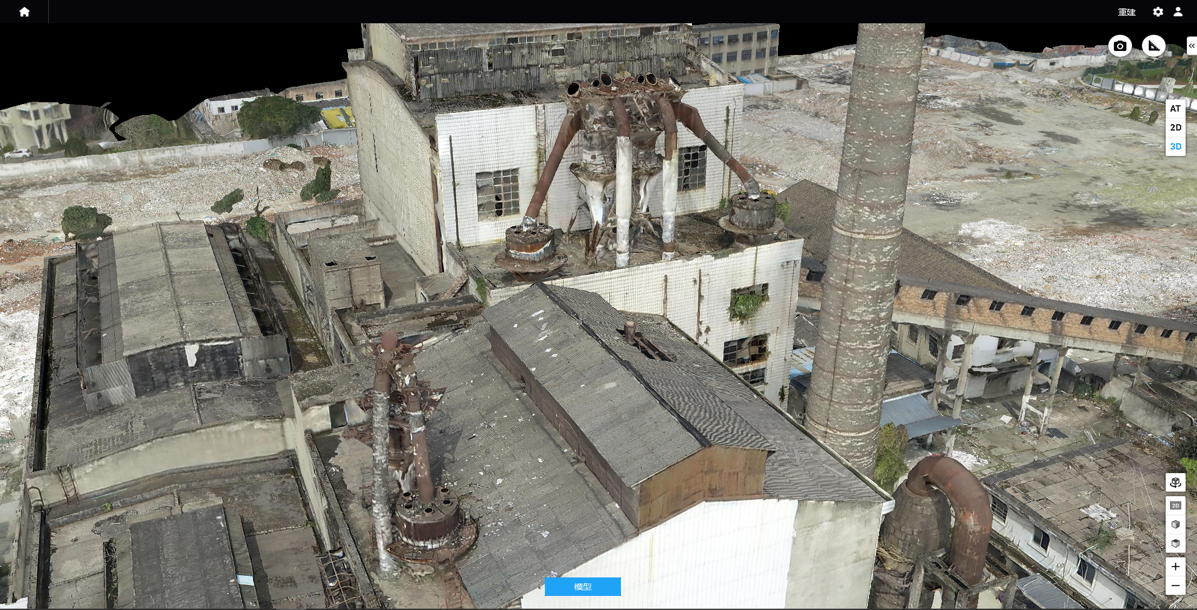1197x610 pixels.
Task: Select the upper cube model display icon
Action: pos(1175,525)
